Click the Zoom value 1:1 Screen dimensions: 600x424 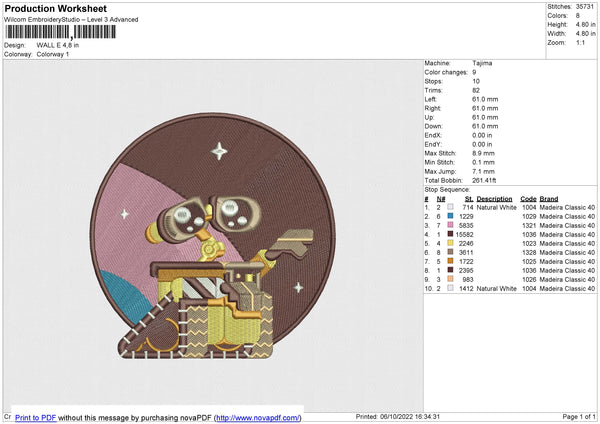coord(580,42)
